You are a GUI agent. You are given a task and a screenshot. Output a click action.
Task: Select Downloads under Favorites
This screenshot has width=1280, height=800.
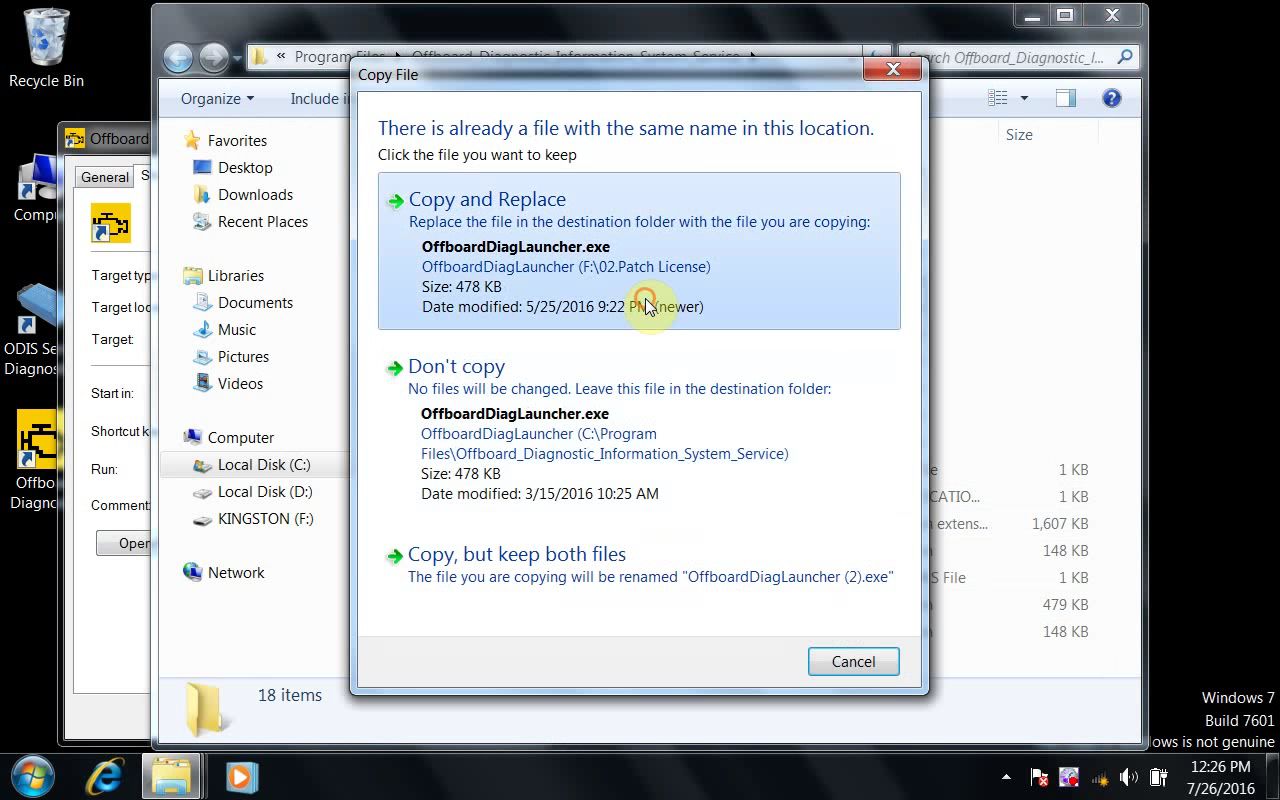(x=255, y=195)
